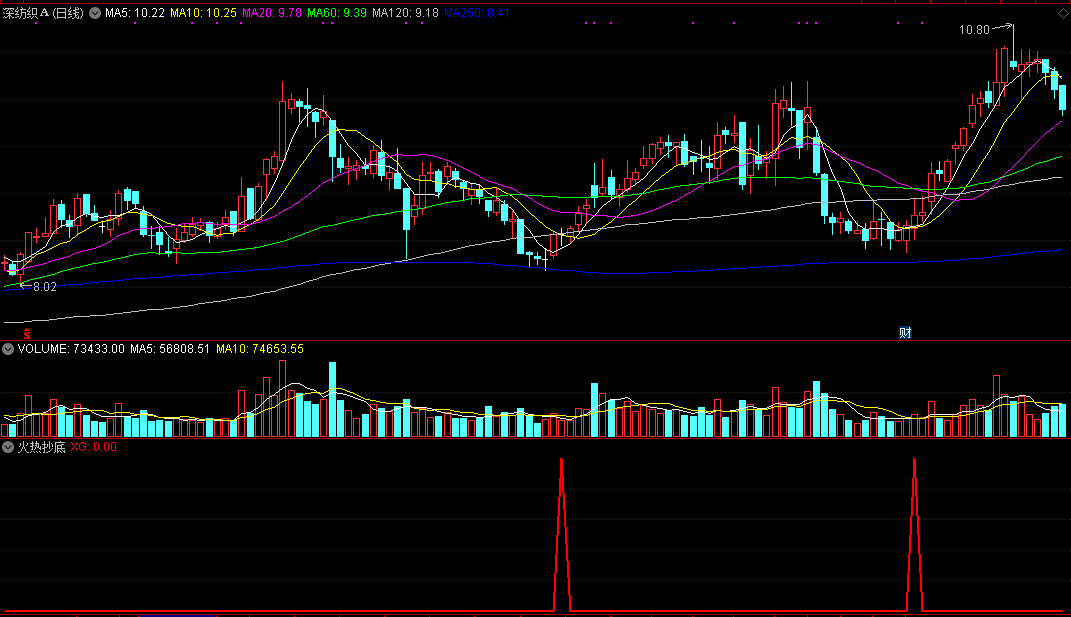Click the volume MA10: 74653.55 label
The image size is (1071, 617).
tap(260, 349)
